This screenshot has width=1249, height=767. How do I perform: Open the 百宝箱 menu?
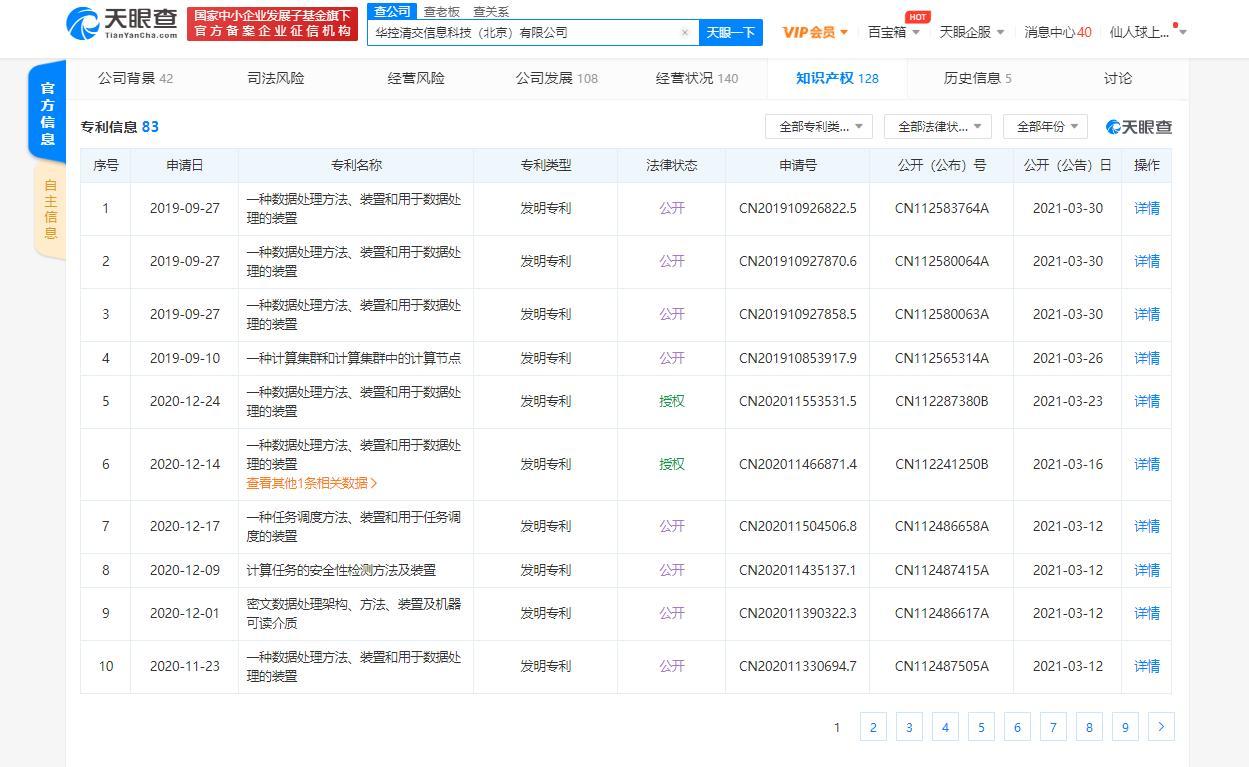click(x=893, y=32)
